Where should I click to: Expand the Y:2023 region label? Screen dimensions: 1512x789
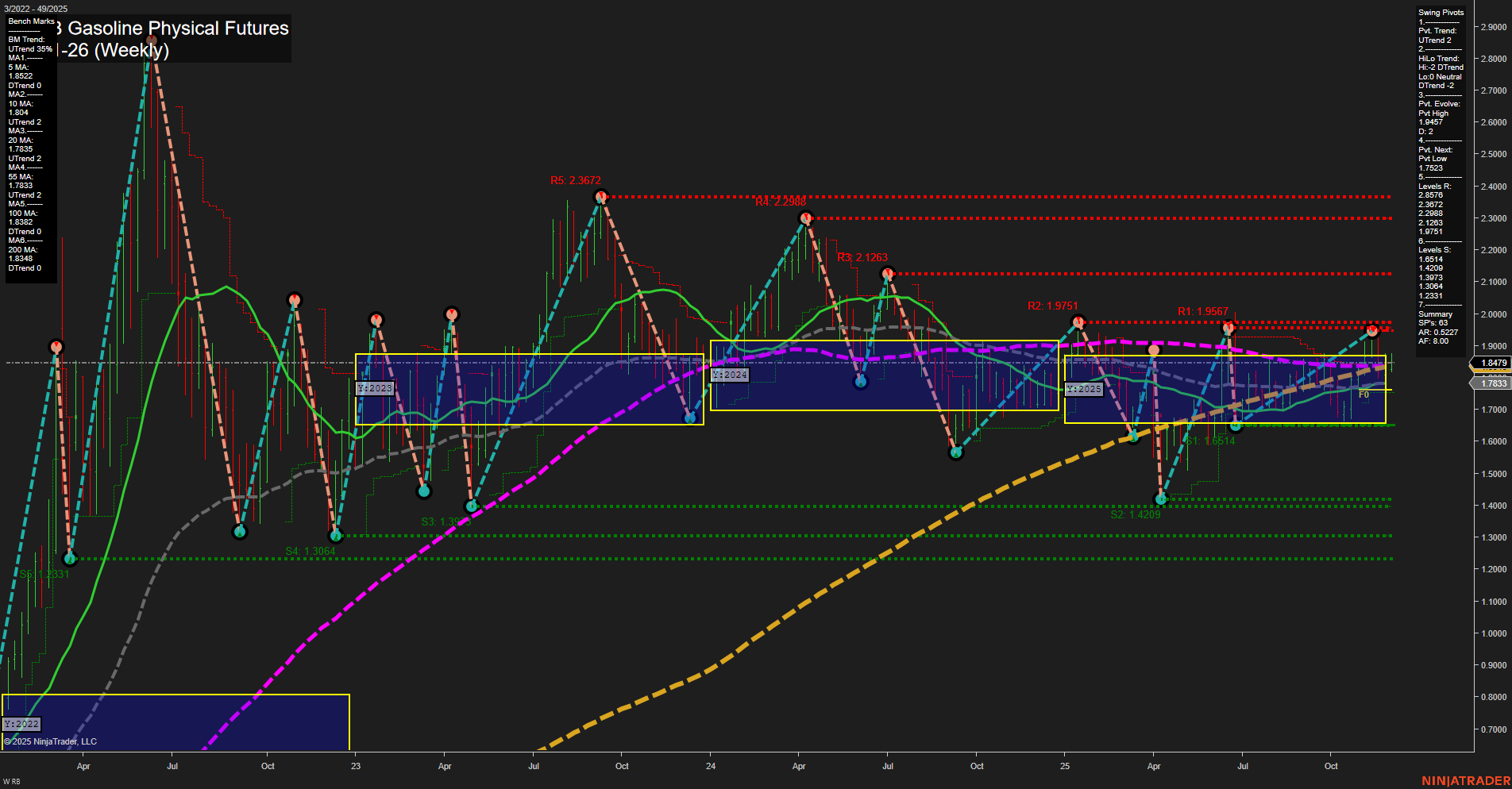coord(374,388)
